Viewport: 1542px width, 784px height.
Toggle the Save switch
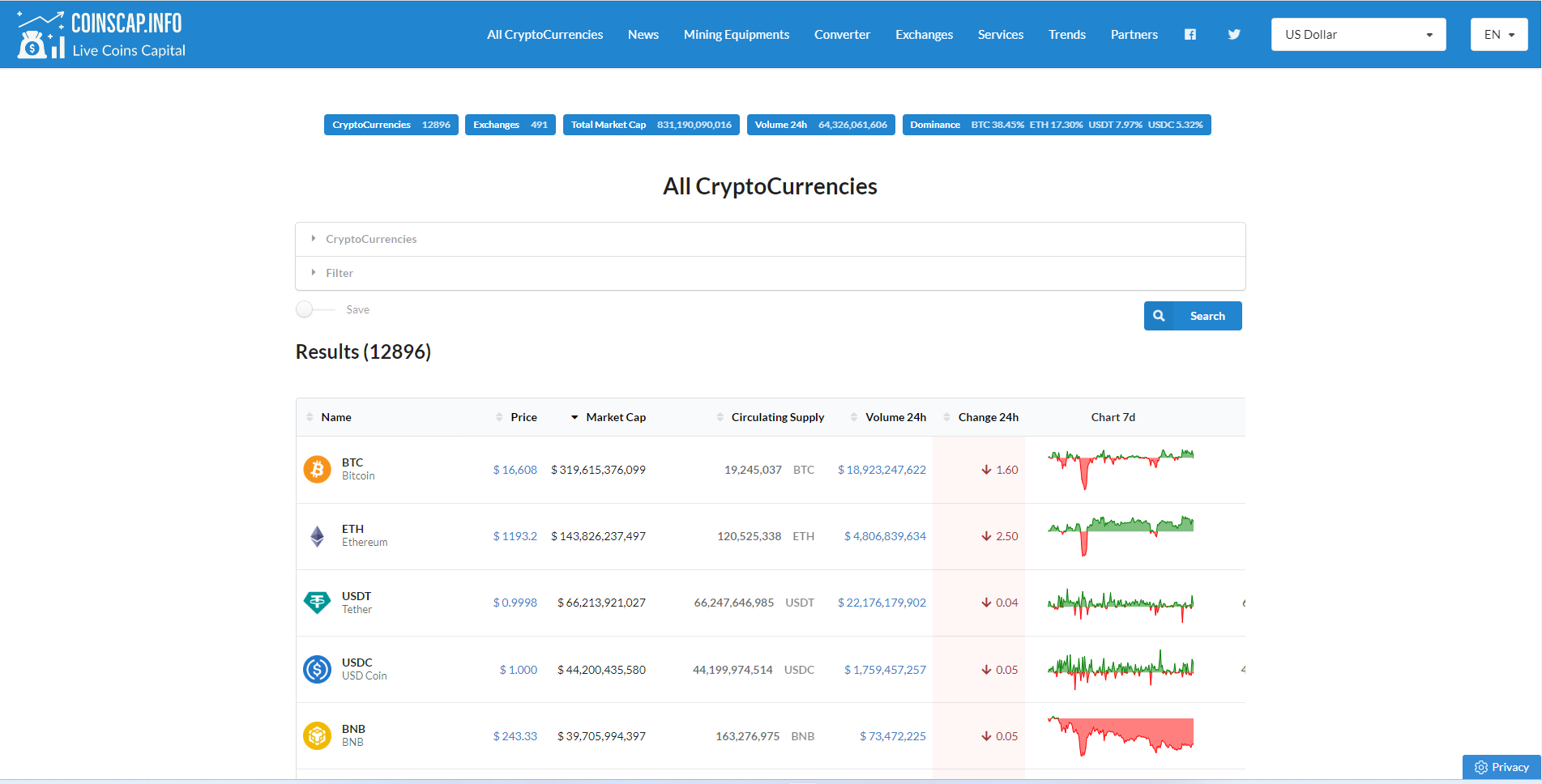coord(314,309)
